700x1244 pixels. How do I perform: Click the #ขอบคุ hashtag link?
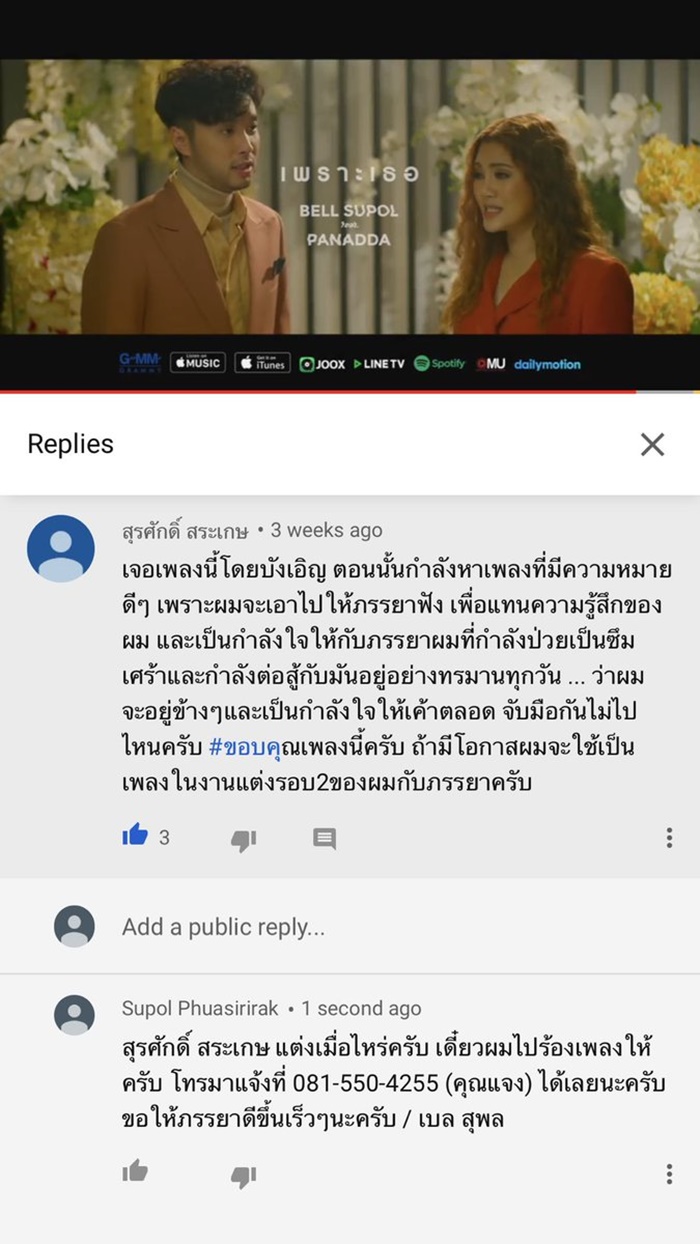point(244,747)
